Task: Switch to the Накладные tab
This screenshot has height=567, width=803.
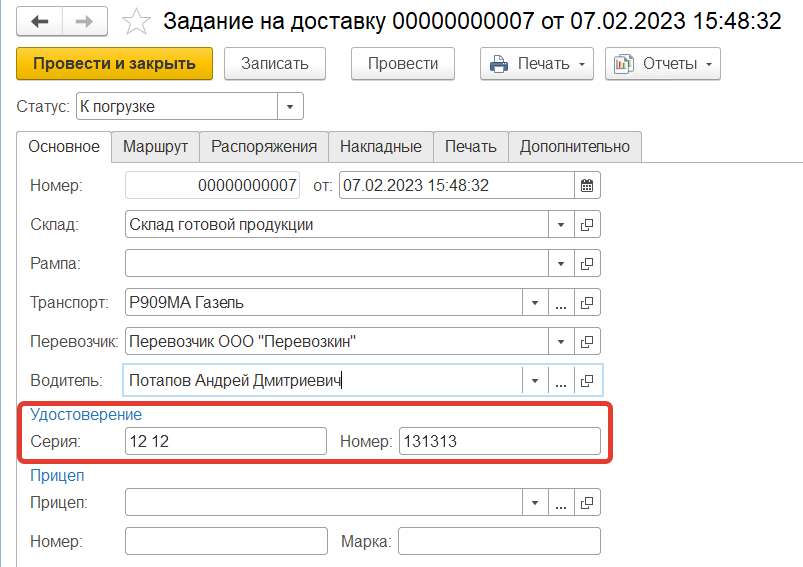Action: 380,146
